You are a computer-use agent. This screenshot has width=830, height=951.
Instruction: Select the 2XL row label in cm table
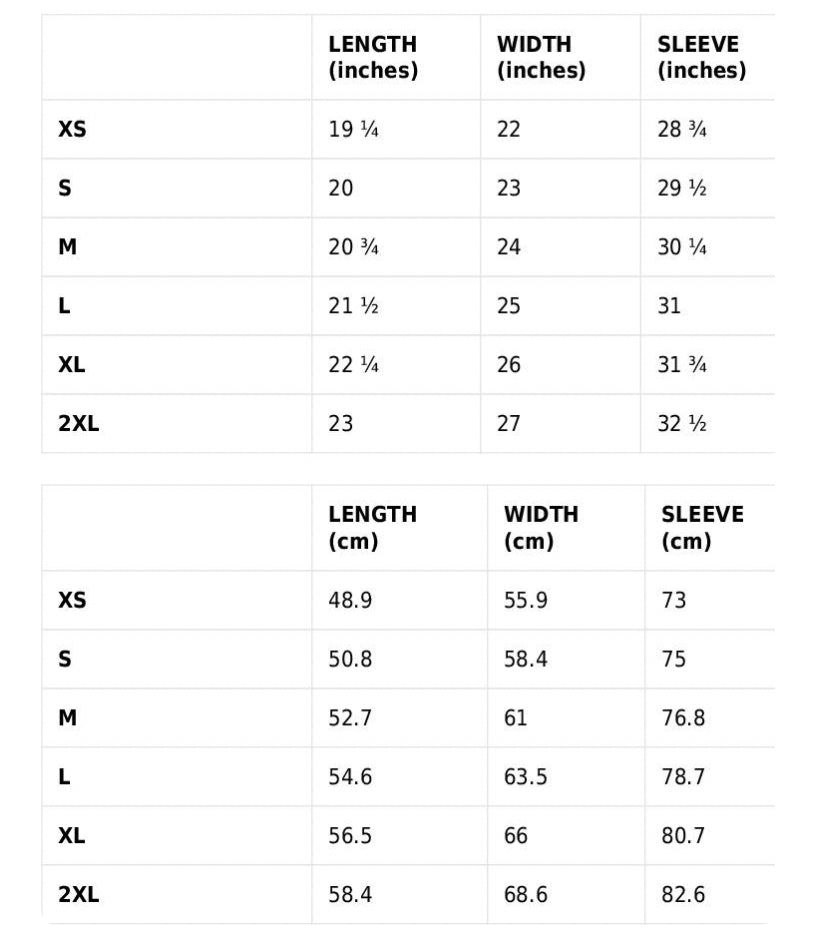click(79, 894)
